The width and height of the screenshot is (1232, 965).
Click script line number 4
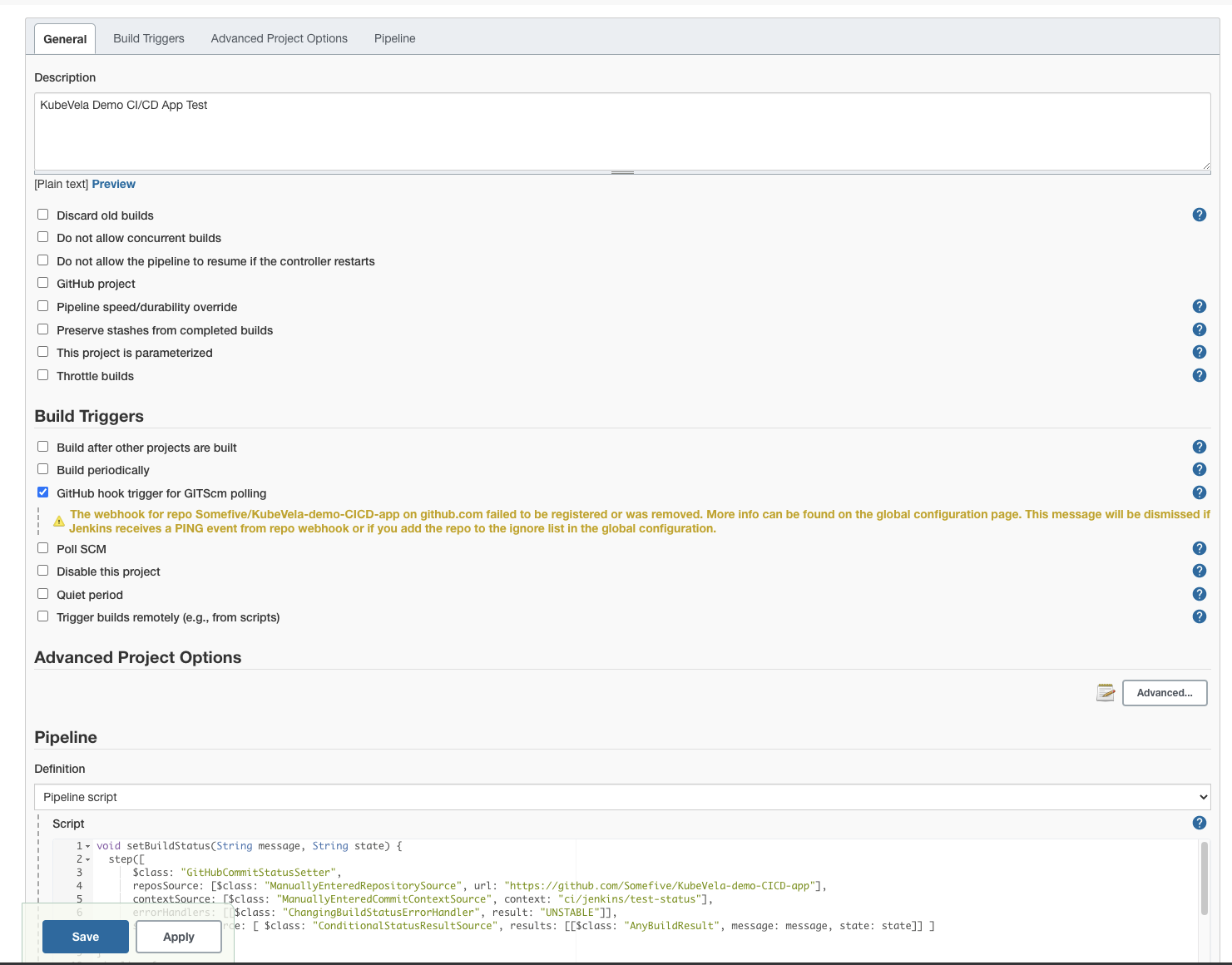(80, 886)
